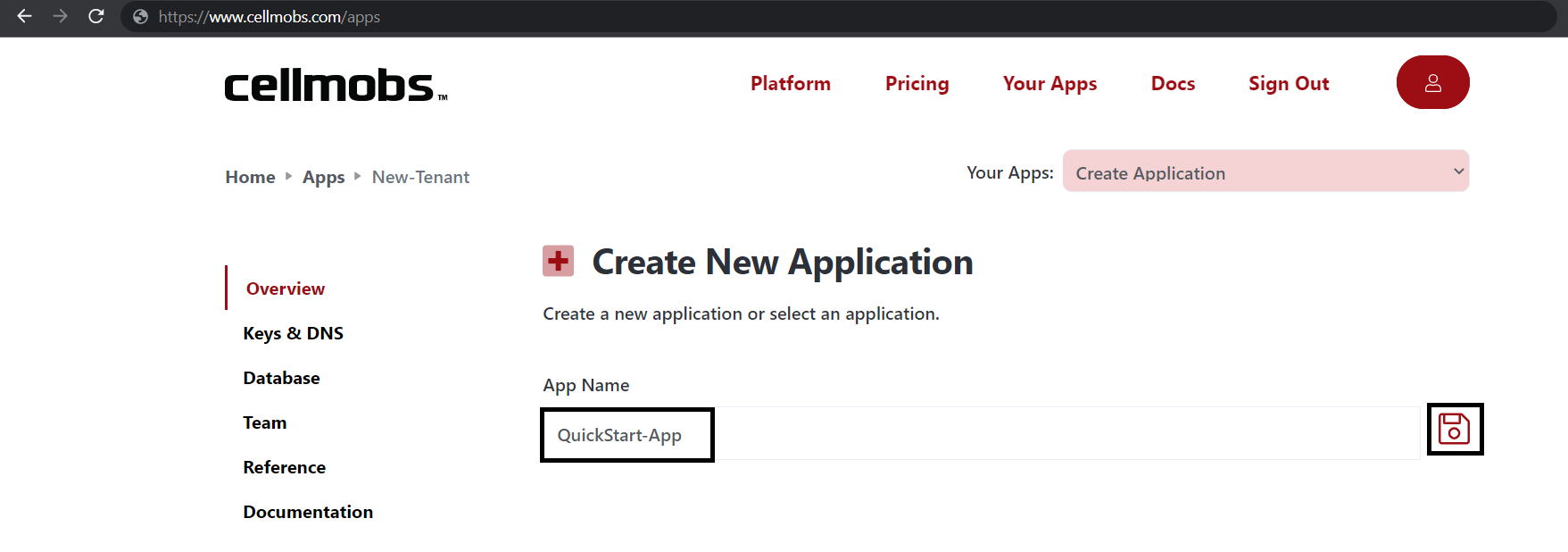Reload the page with the refresh icon
The image size is (1568, 552).
click(95, 16)
